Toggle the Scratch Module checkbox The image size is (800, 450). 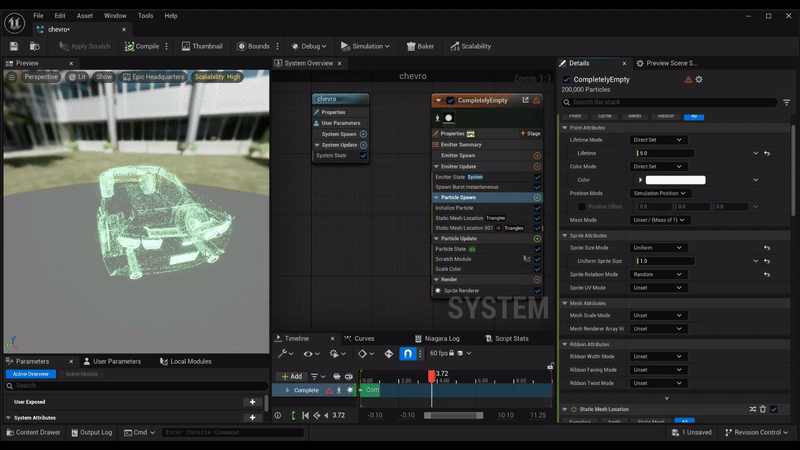coord(537,259)
